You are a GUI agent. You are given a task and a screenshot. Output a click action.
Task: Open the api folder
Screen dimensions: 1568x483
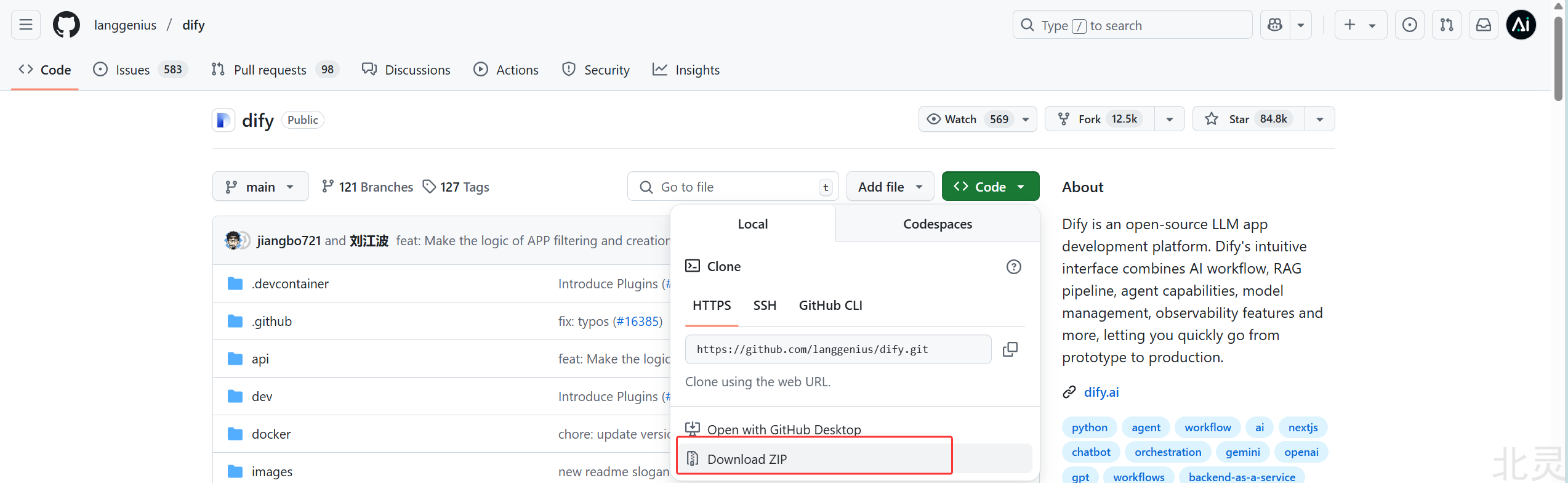pyautogui.click(x=260, y=359)
